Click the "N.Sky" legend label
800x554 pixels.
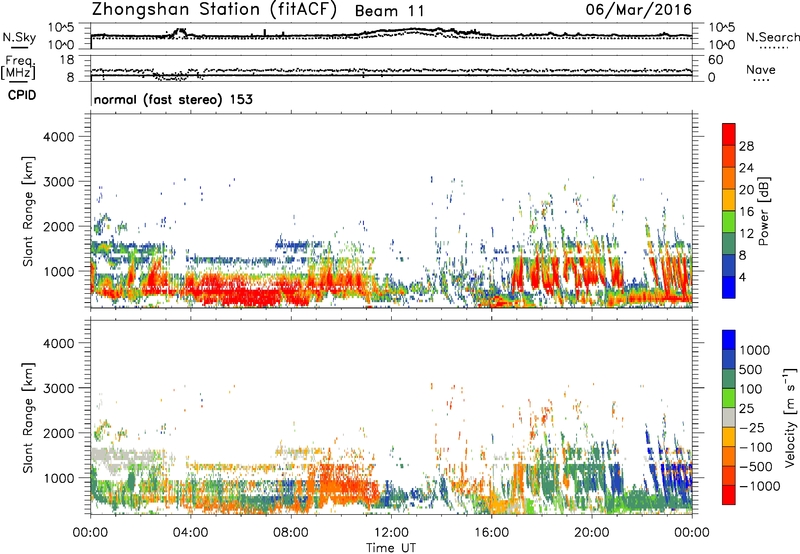[x=19, y=37]
